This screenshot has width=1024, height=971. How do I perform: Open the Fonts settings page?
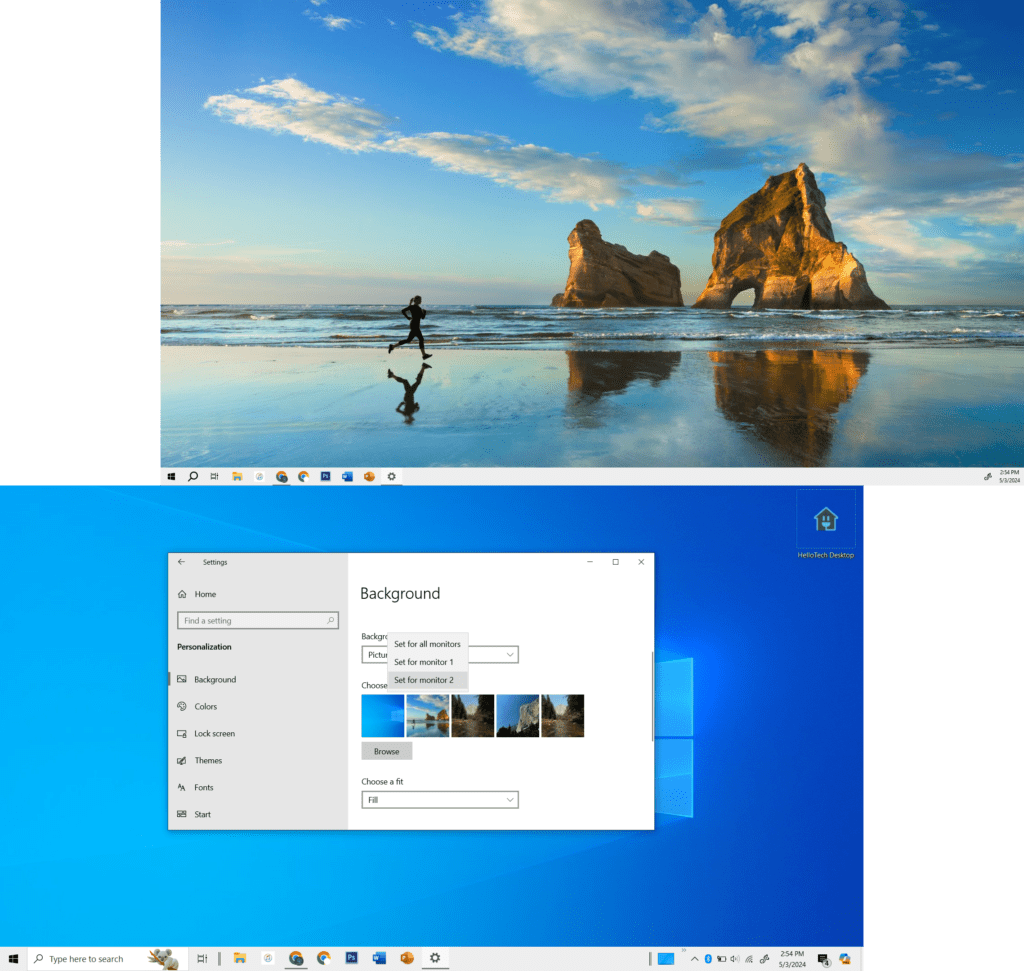(x=203, y=788)
